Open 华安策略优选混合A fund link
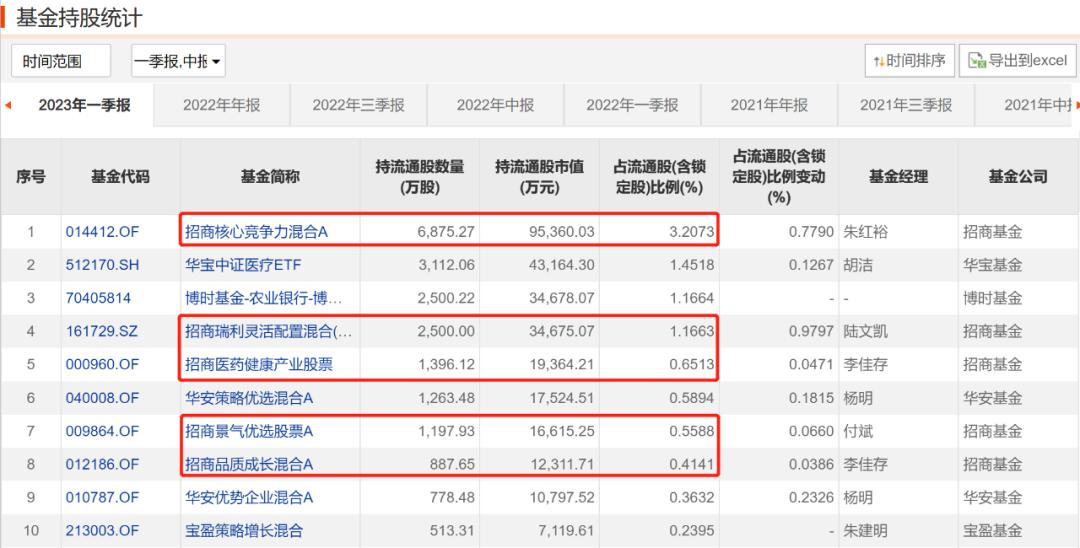 coord(249,398)
